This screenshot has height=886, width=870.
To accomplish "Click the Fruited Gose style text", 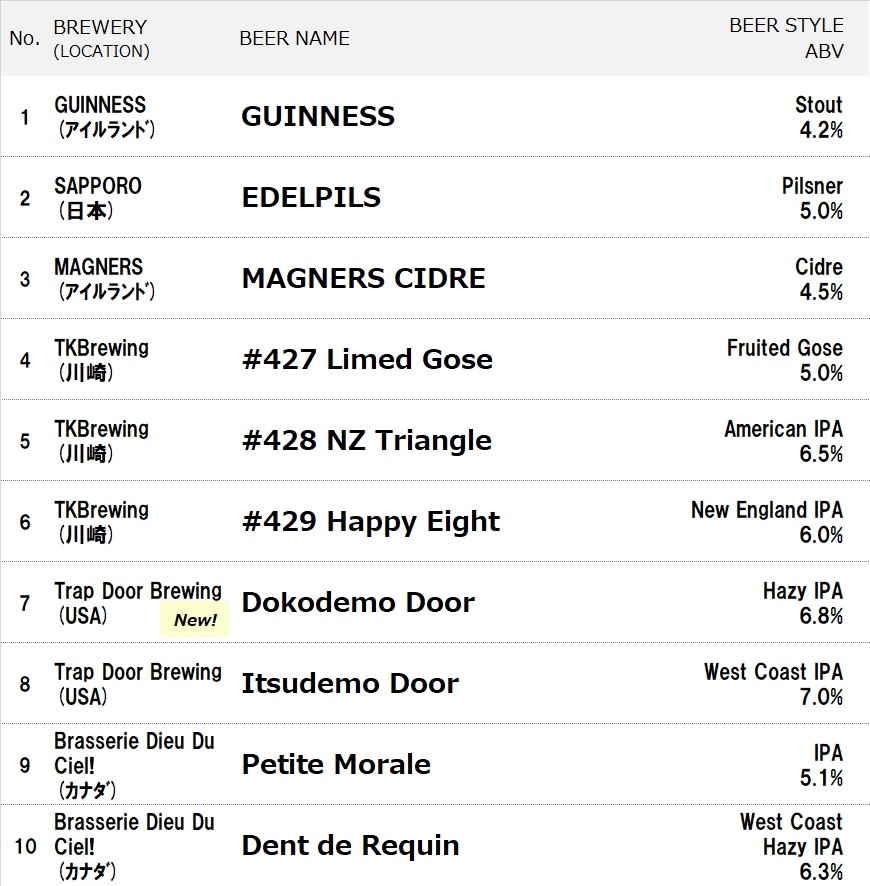I will [x=784, y=348].
